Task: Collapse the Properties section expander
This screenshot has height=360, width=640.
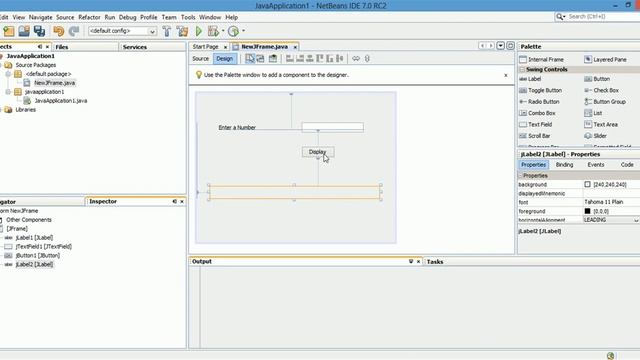Action: (520, 176)
